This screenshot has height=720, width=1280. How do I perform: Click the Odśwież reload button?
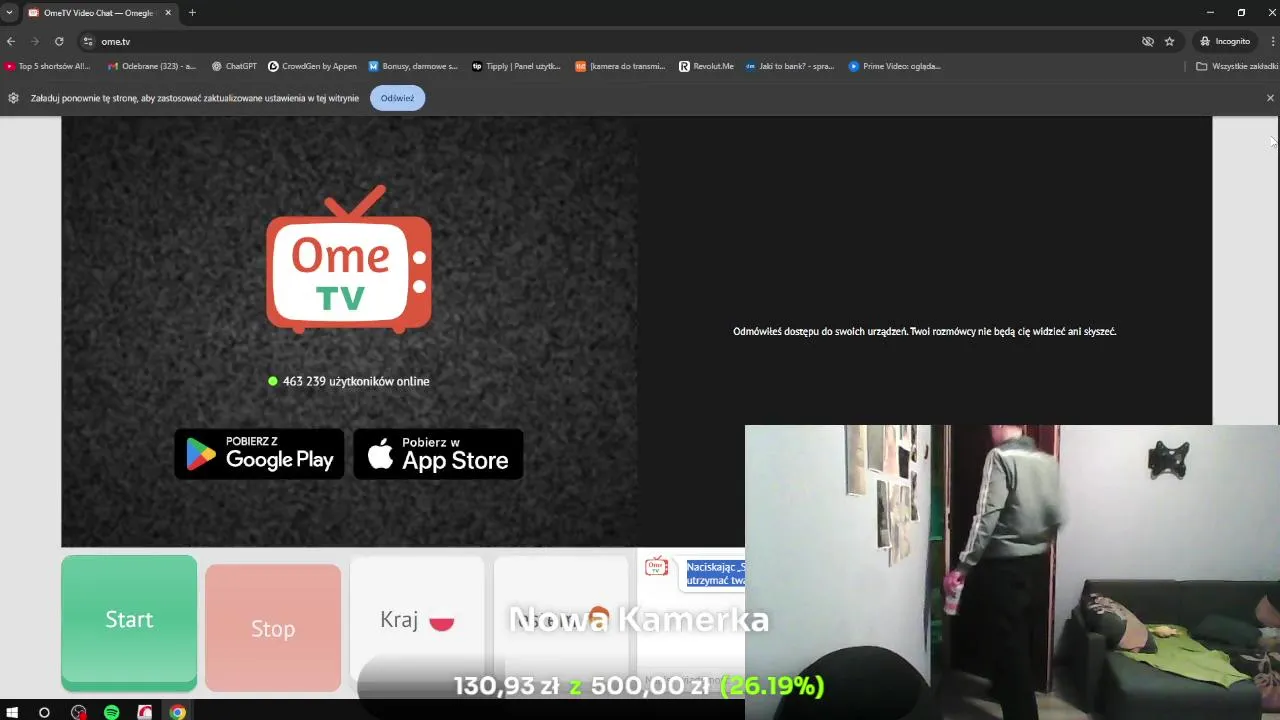[x=397, y=98]
